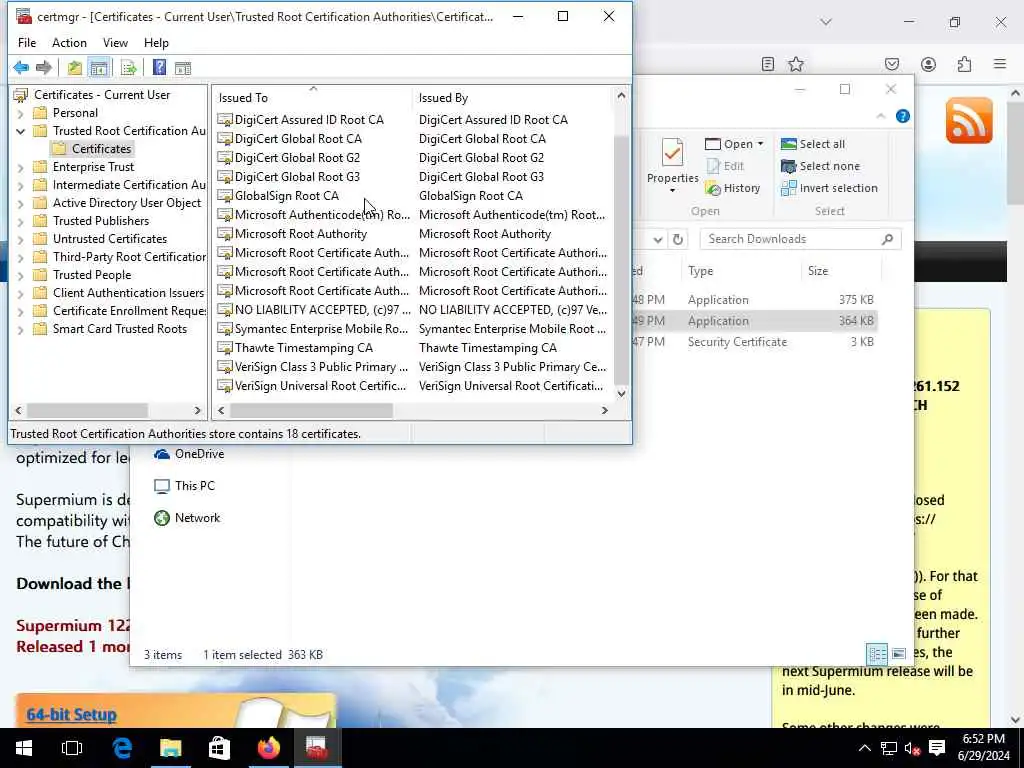1024x768 pixels.
Task: Collapse Trusted Root Certification Authorities node
Action: 20,131
